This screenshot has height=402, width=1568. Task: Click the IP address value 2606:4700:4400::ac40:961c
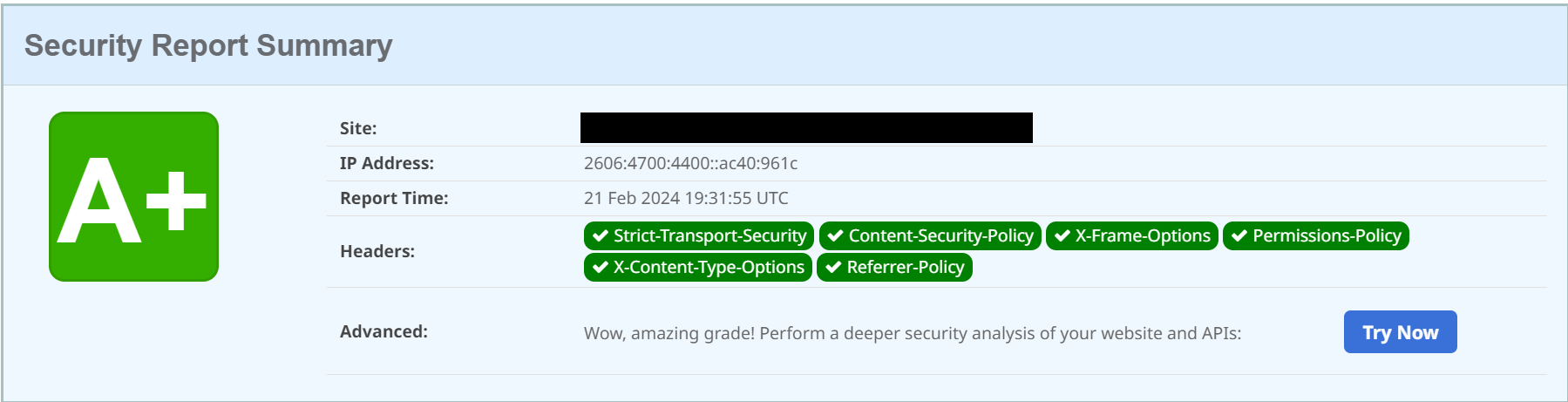(x=690, y=163)
